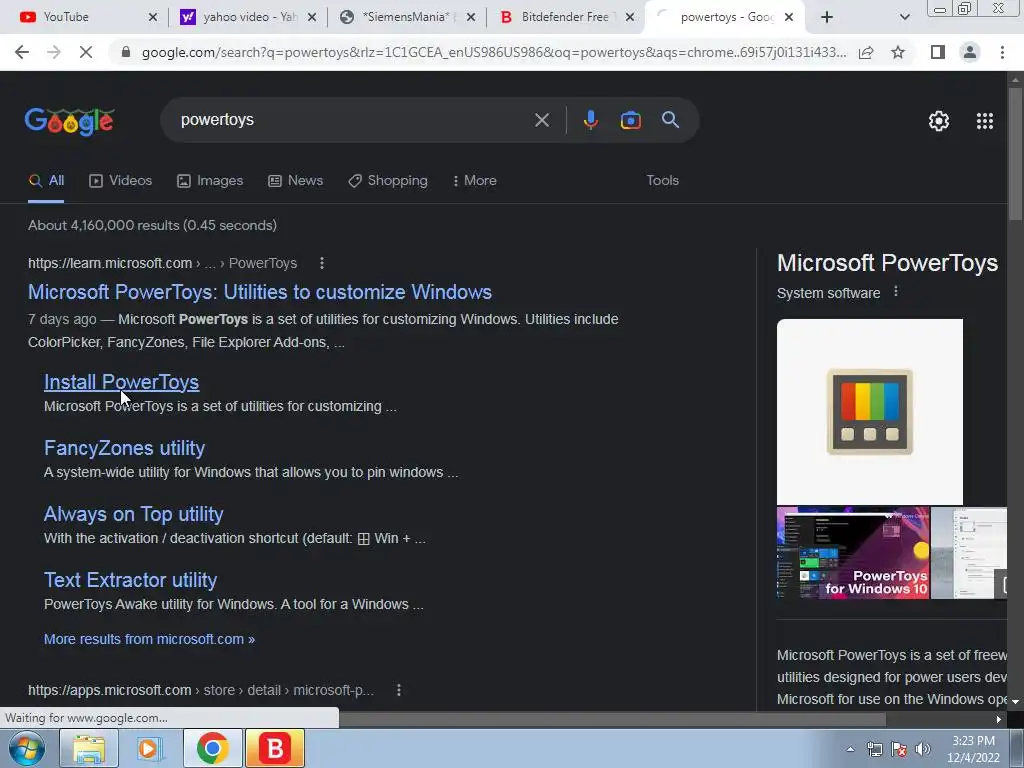The height and width of the screenshot is (768, 1024).
Task: Search by image with the camera icon
Action: pos(630,120)
